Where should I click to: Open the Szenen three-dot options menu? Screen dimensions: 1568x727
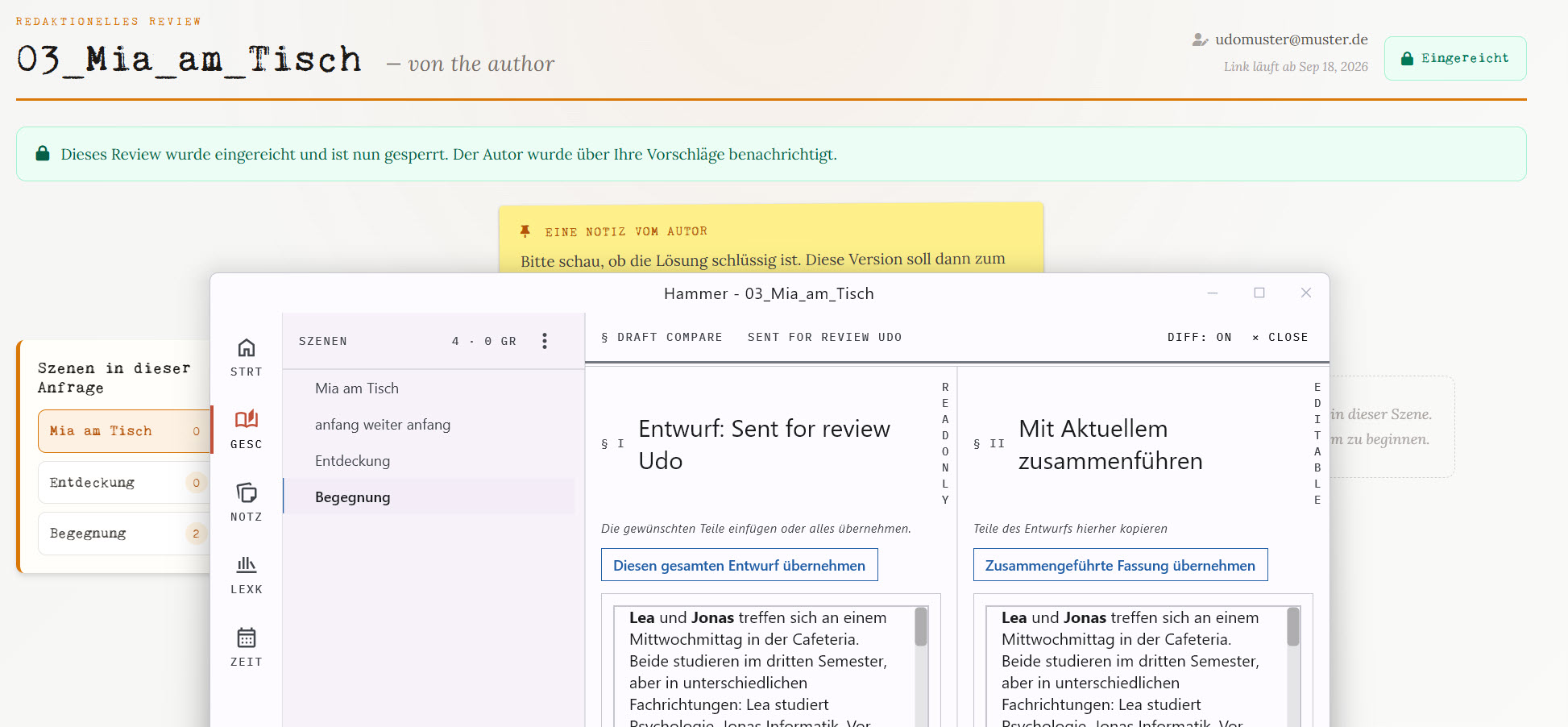[x=545, y=341]
